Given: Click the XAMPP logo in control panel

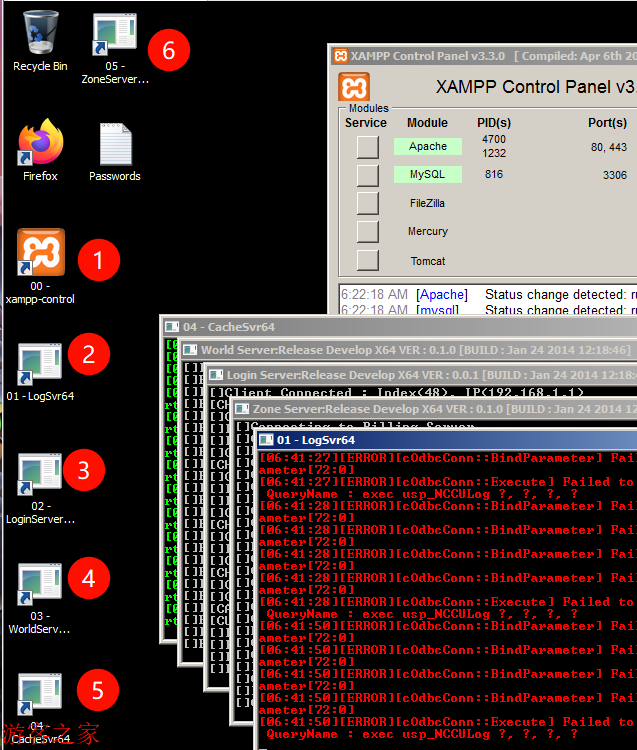Looking at the screenshot, I should pos(355,87).
